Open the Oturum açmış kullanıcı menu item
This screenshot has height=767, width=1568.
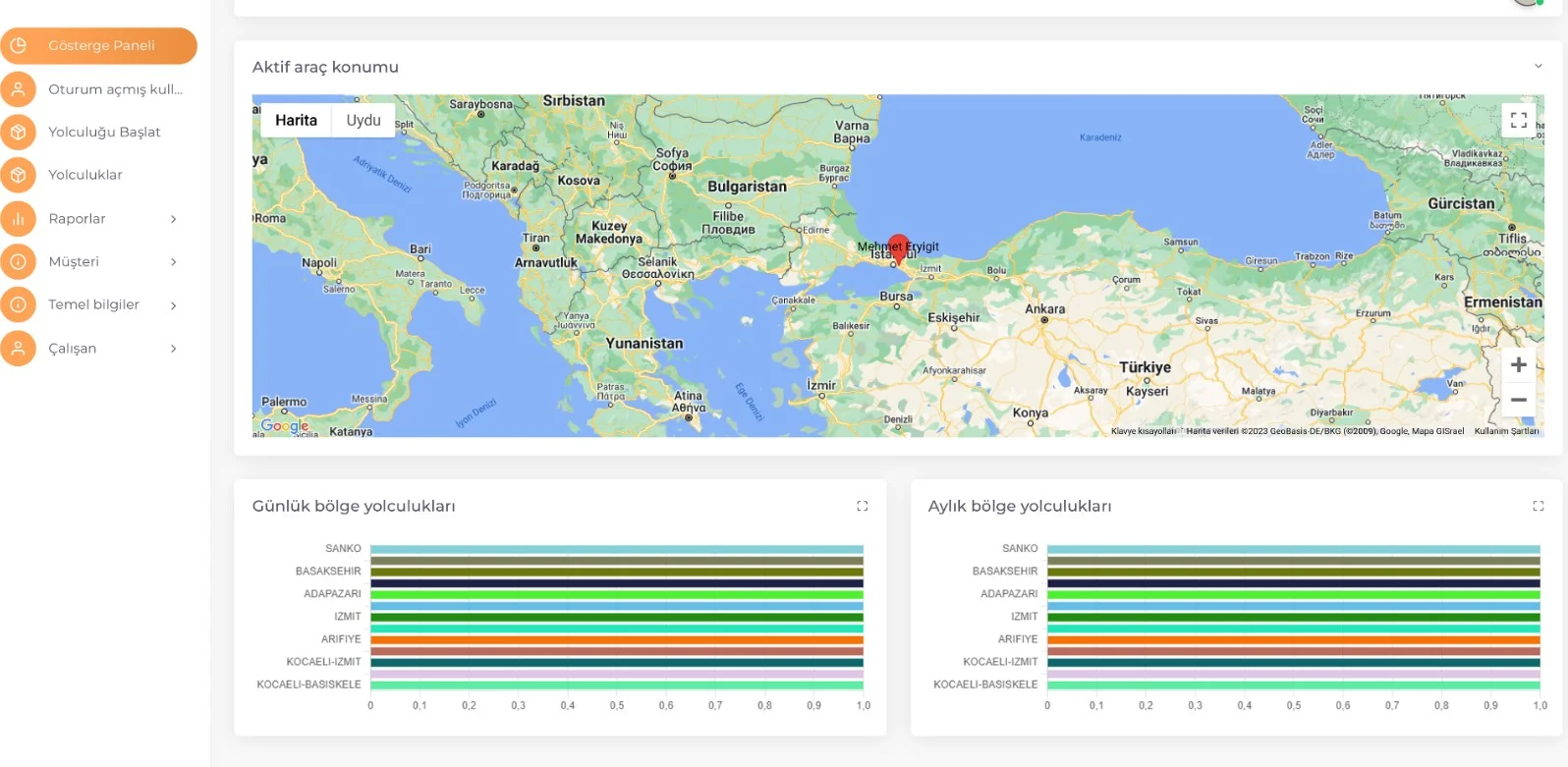[115, 89]
